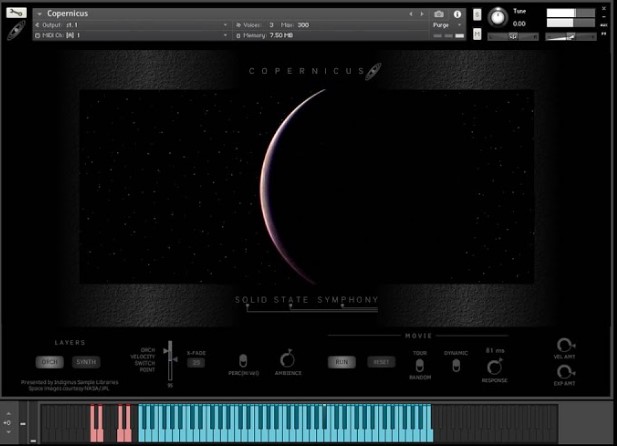
Task: Adjust the Tune knob
Action: click(x=498, y=17)
